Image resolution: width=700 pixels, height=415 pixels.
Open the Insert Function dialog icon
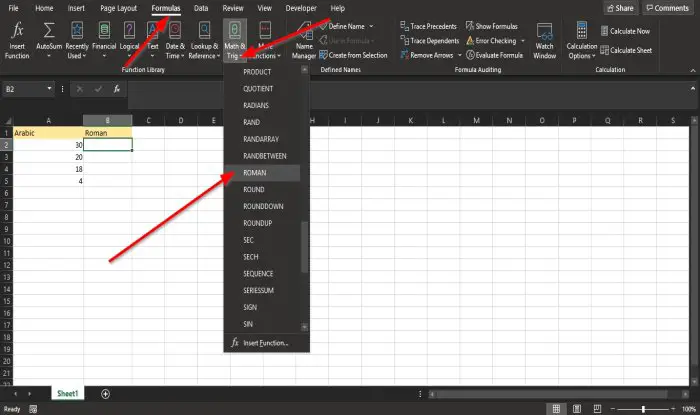coord(17,30)
